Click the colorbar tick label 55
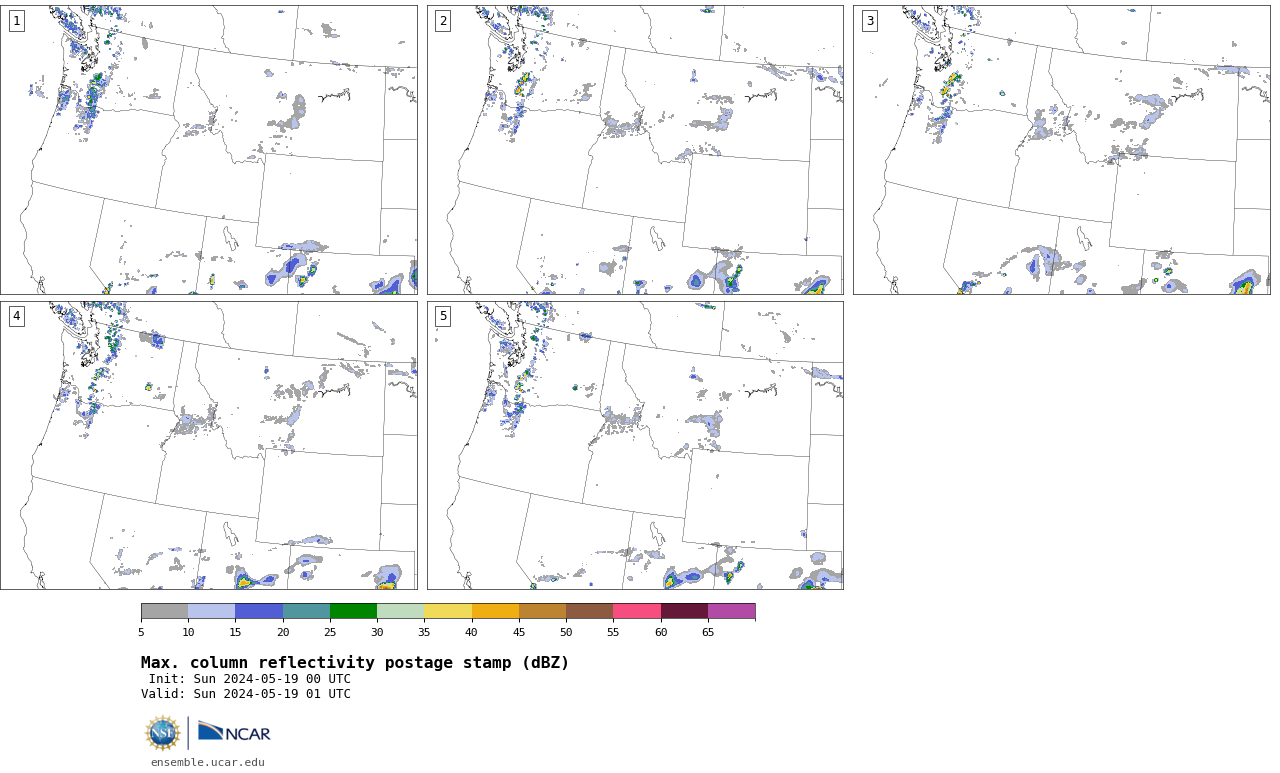Viewport: 1280px width, 773px height. pos(613,632)
